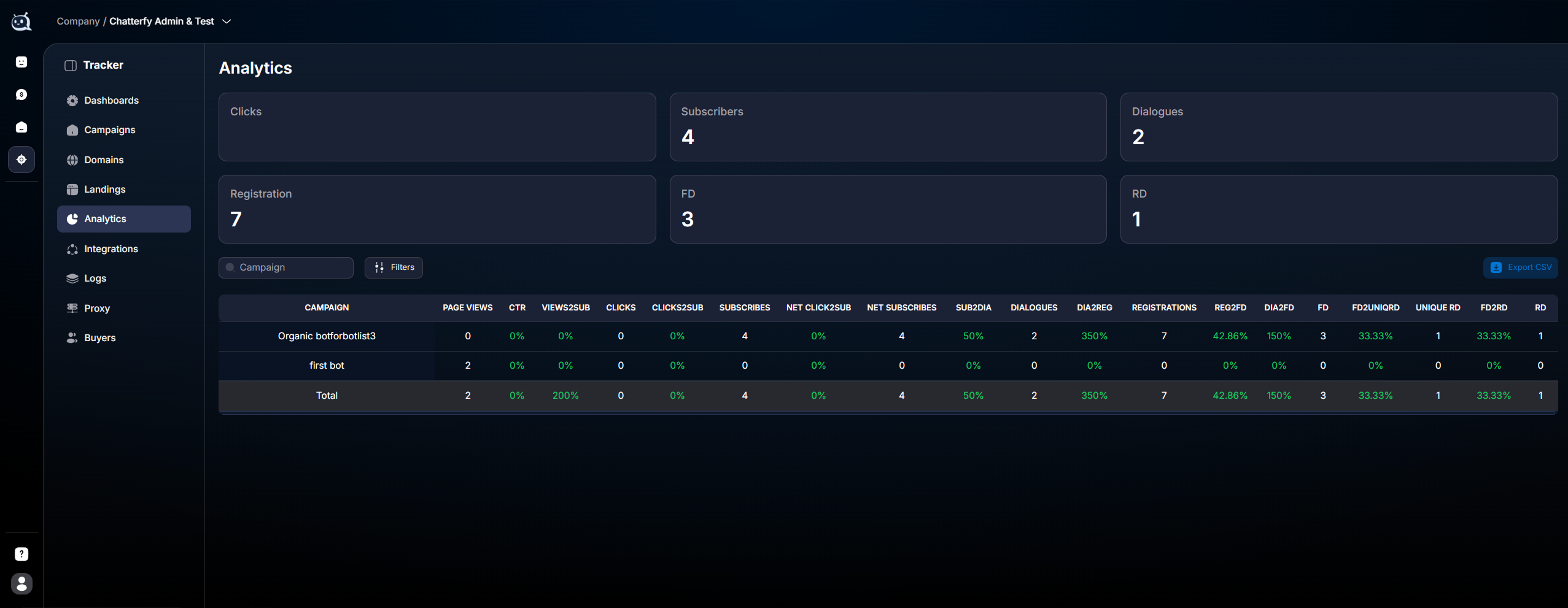Click the Export CSV button text
Viewport: 1568px width, 608px height.
[1529, 267]
